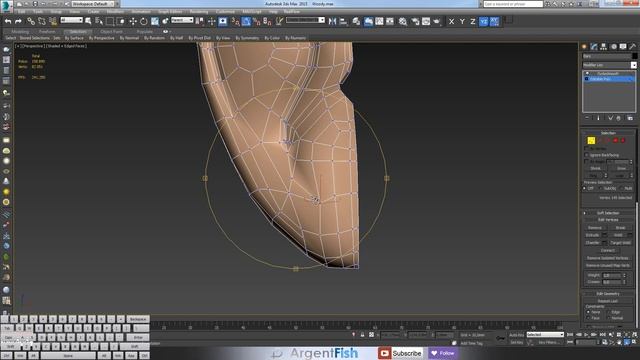Click the Connect button

pyautogui.click(x=608, y=251)
